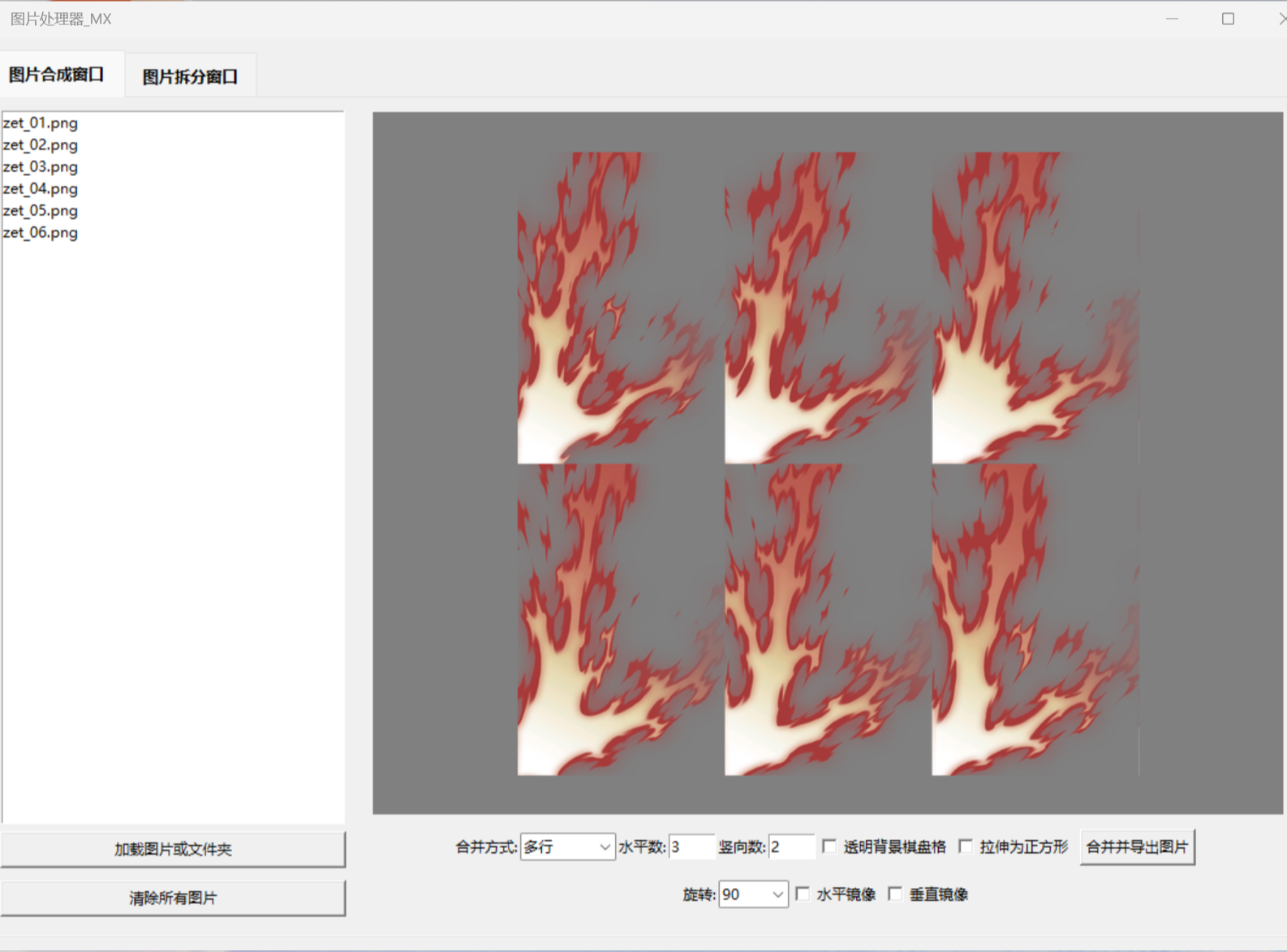Select zet_04.png in the file list
Viewport: 1287px width, 952px height.
click(41, 189)
